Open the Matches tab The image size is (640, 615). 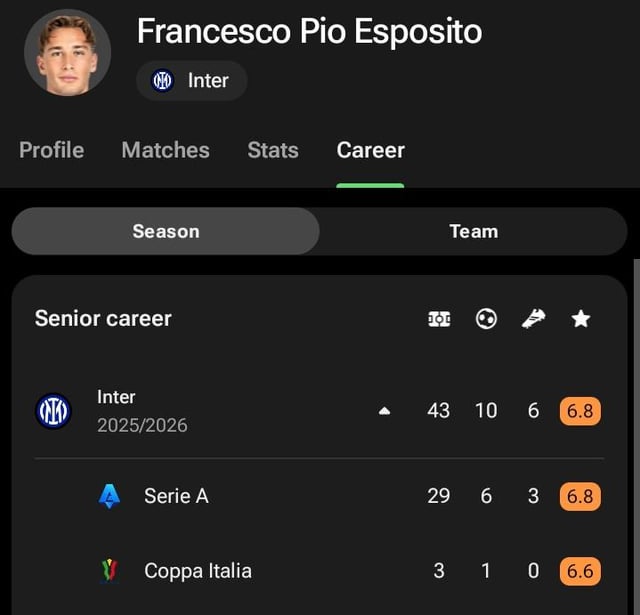[x=165, y=150]
